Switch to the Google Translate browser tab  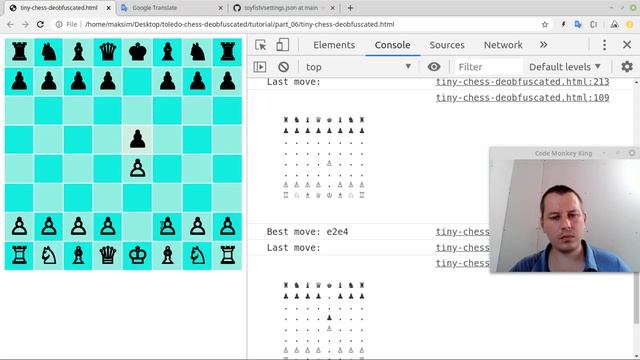[x=171, y=8]
